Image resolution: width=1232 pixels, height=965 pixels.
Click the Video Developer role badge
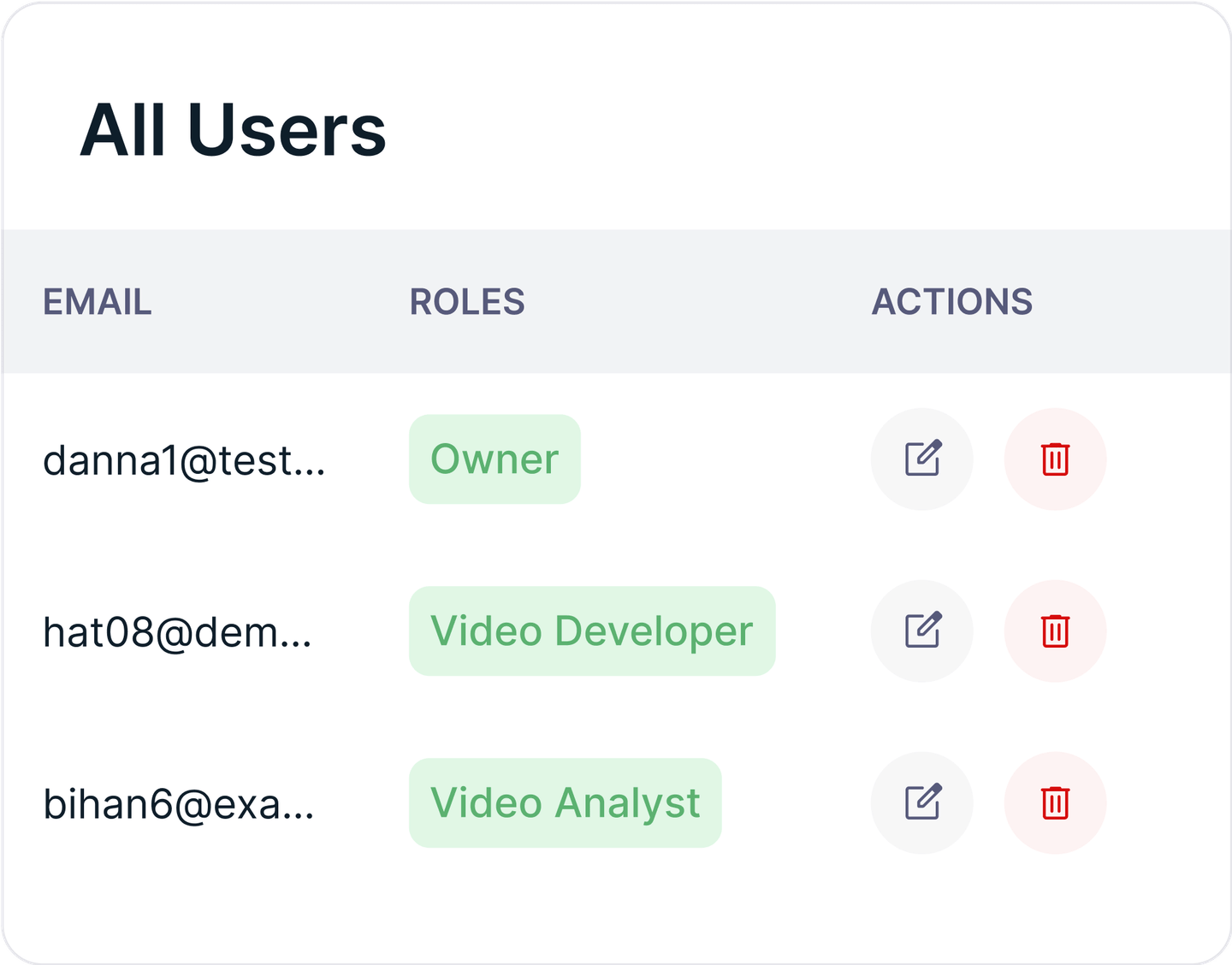click(x=591, y=631)
